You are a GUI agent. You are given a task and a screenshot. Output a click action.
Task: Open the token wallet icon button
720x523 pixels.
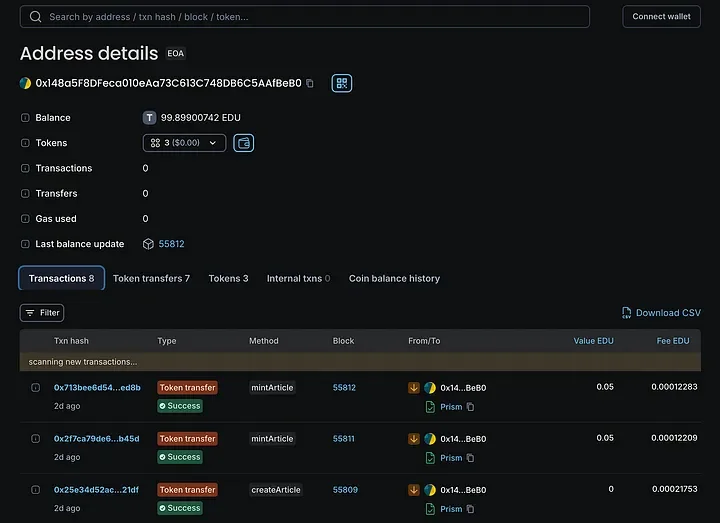[243, 143]
